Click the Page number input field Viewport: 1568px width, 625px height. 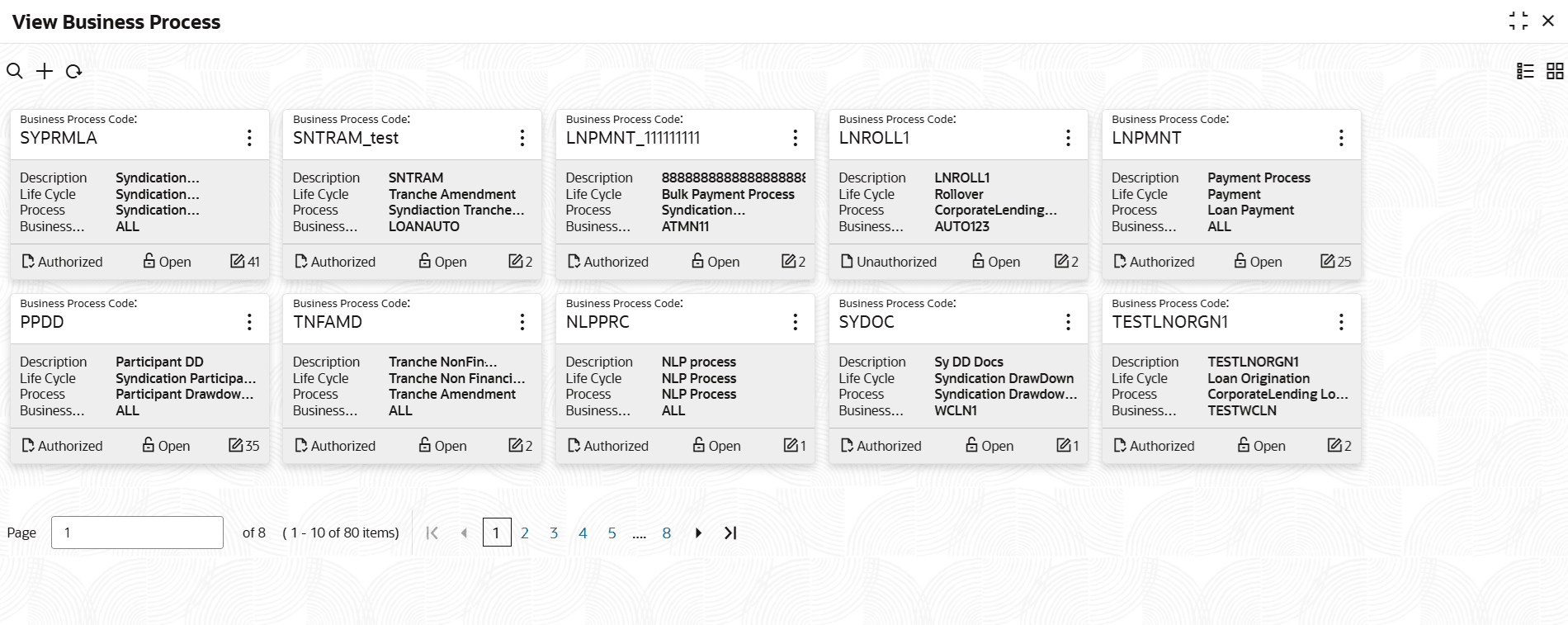tap(137, 533)
